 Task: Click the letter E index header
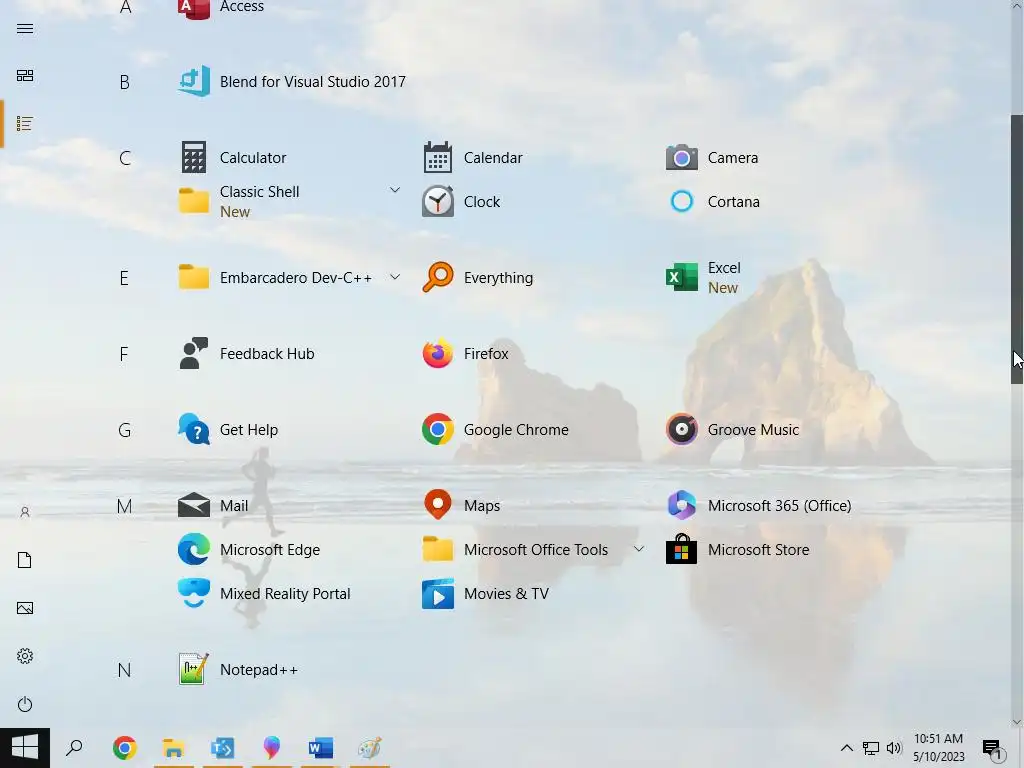coord(124,278)
